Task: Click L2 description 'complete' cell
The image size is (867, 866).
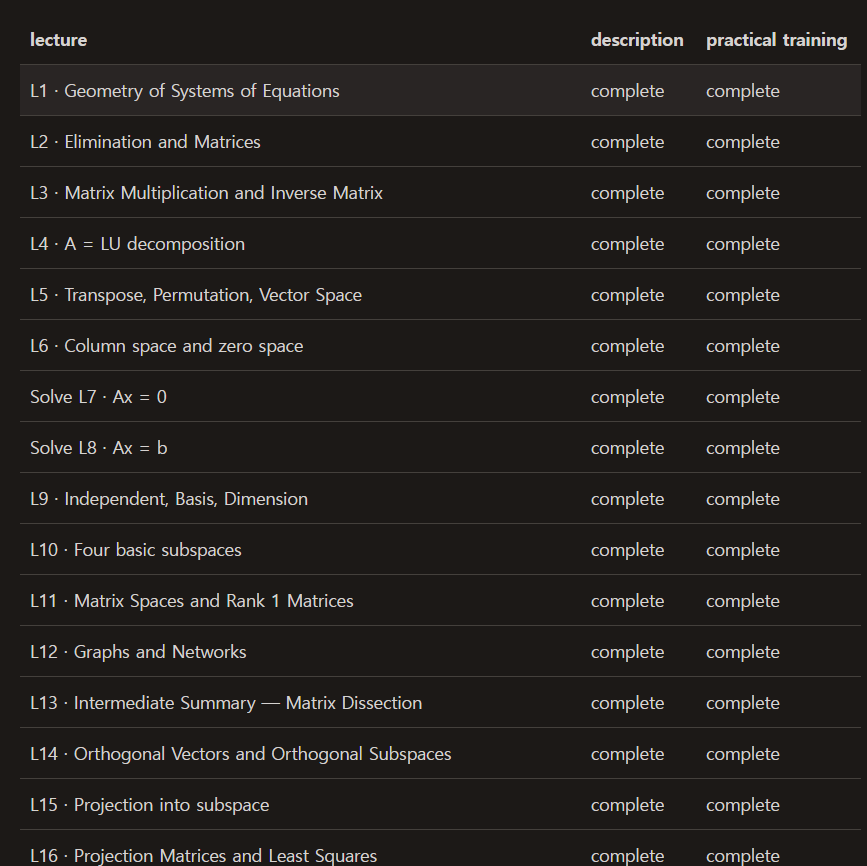Action: click(x=627, y=142)
